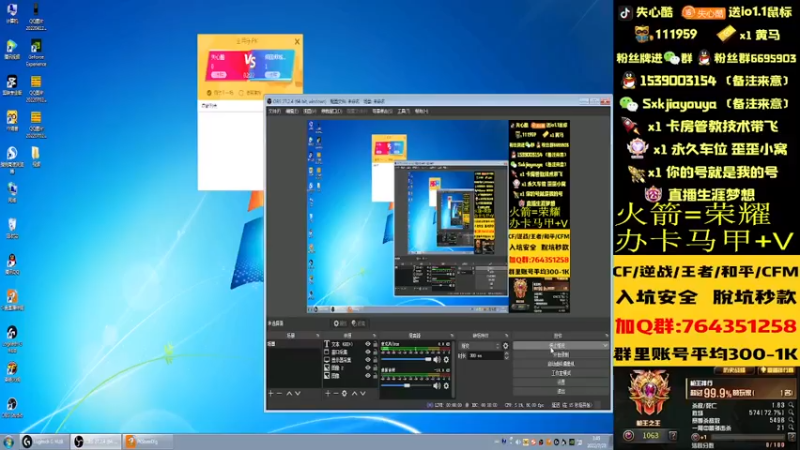Screen dimensions: 800x450
Task: Enable Studio Mode from the Controls panel
Action: click(561, 373)
